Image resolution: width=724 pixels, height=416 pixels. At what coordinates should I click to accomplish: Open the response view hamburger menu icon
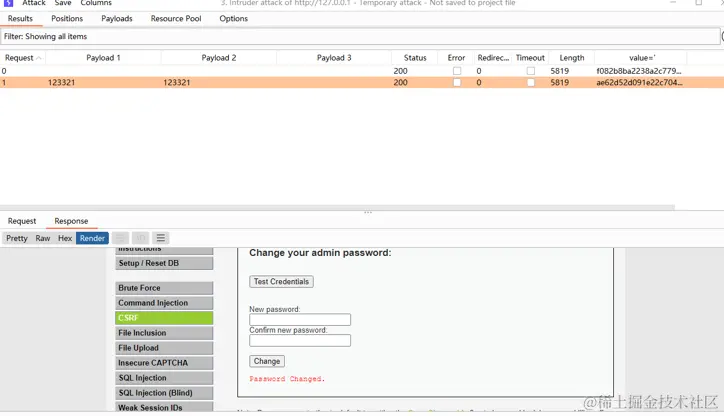click(161, 238)
